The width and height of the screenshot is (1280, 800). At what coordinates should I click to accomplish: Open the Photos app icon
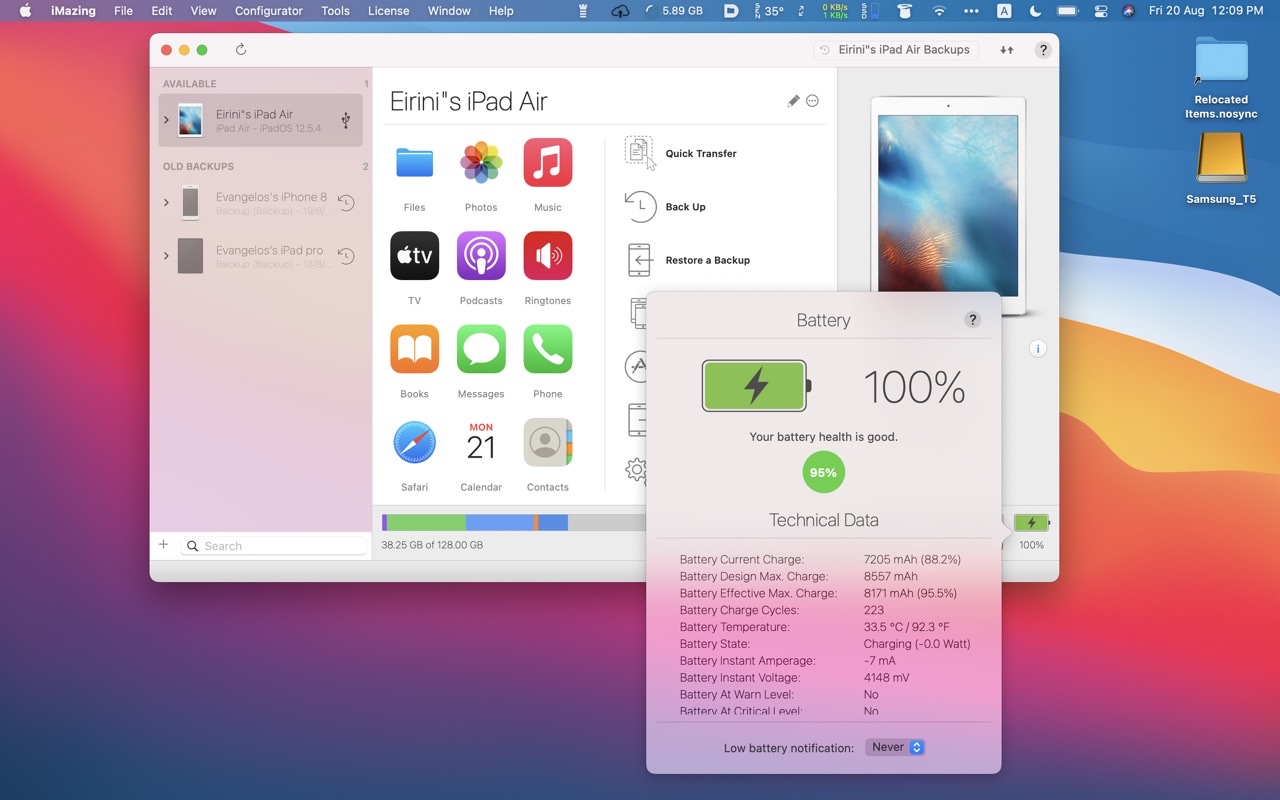[x=481, y=163]
